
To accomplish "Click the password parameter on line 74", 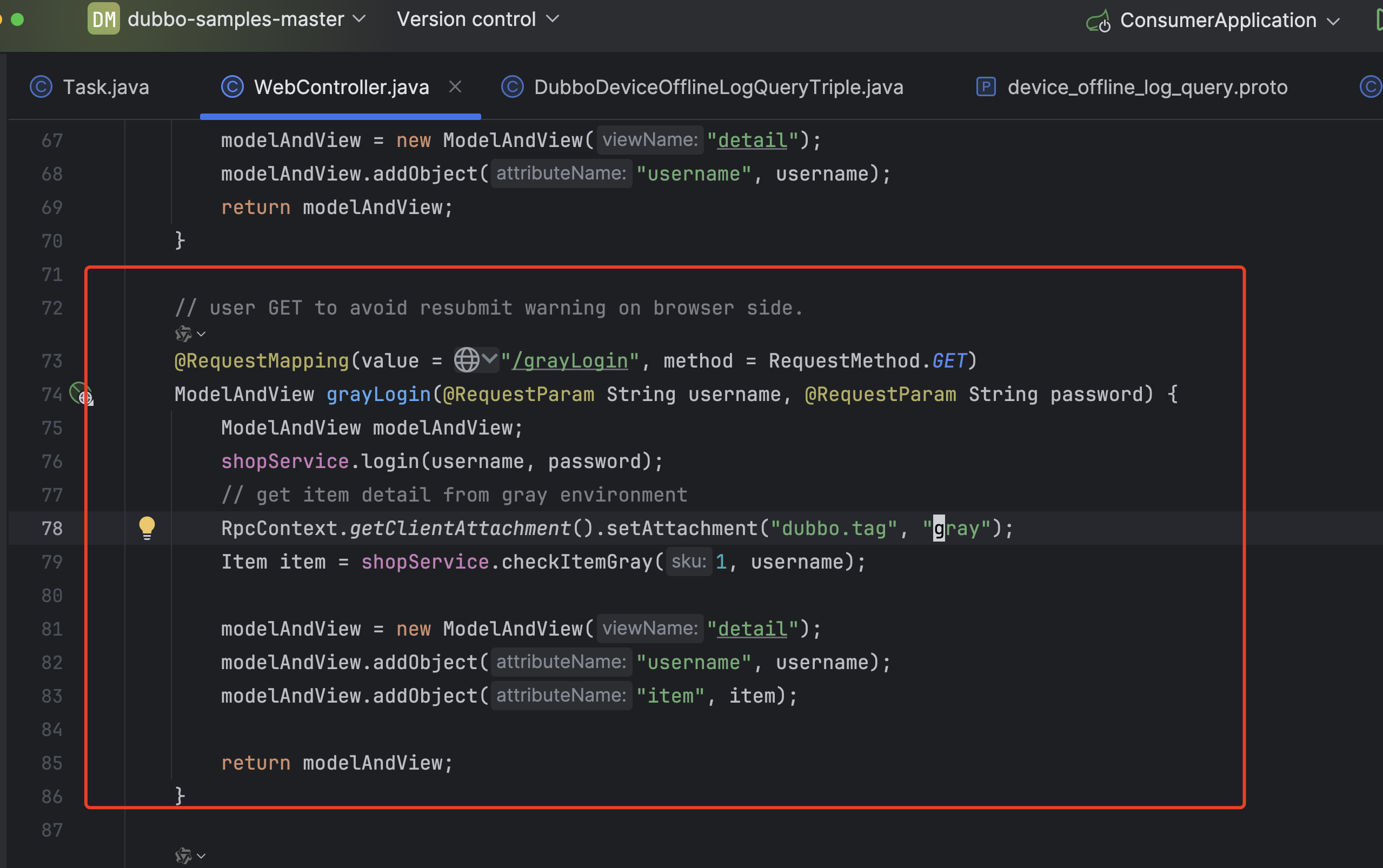I will click(x=1096, y=395).
